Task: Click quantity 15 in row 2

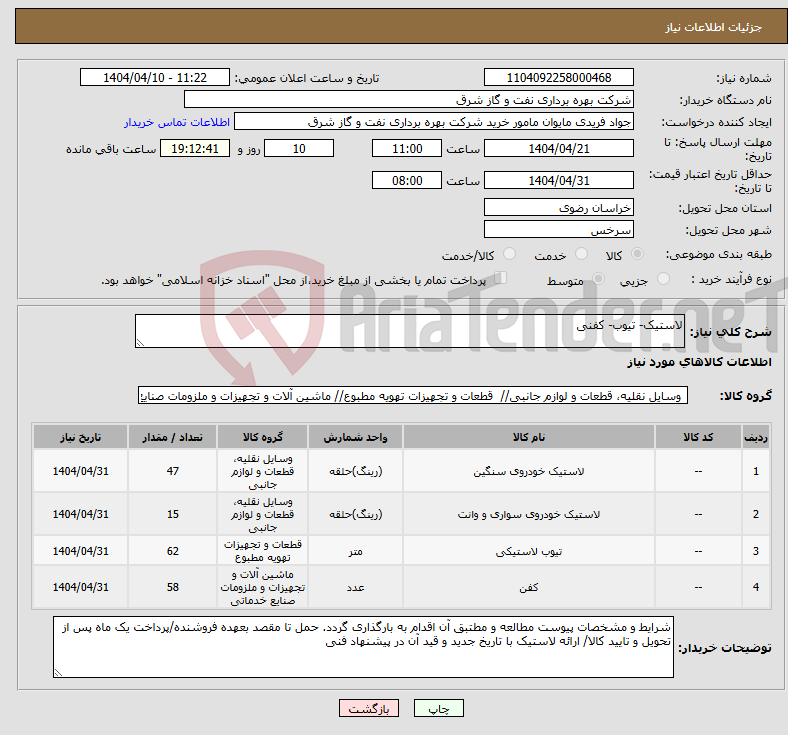Action: coord(172,514)
